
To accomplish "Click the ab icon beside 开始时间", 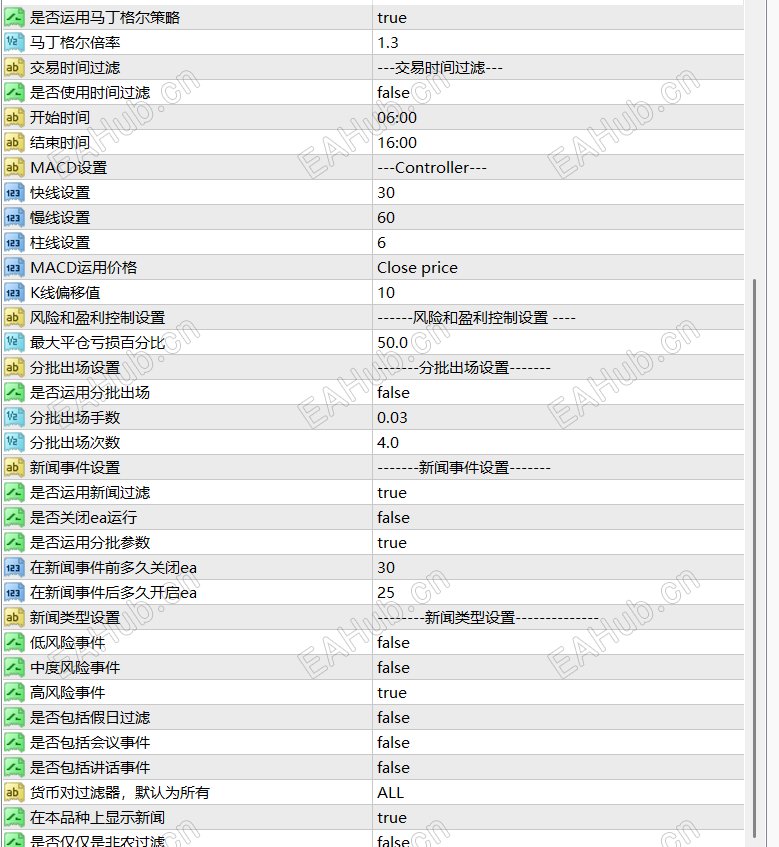I will [14, 117].
